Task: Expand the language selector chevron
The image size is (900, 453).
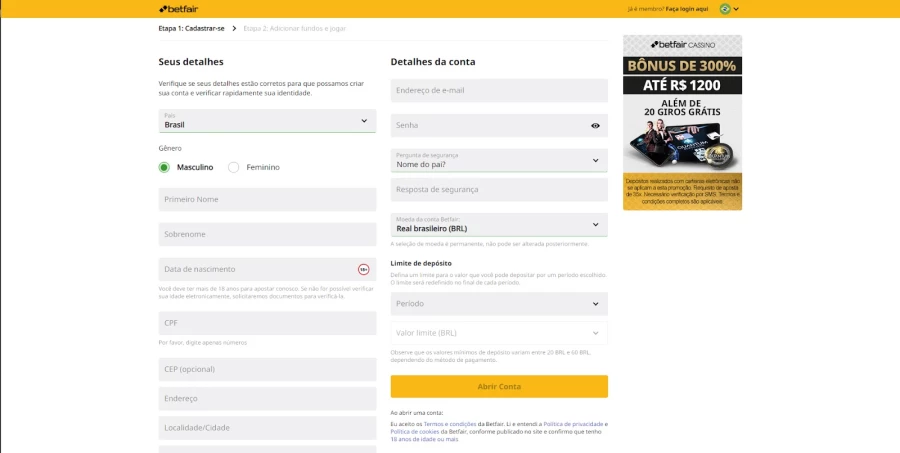Action: tap(736, 9)
